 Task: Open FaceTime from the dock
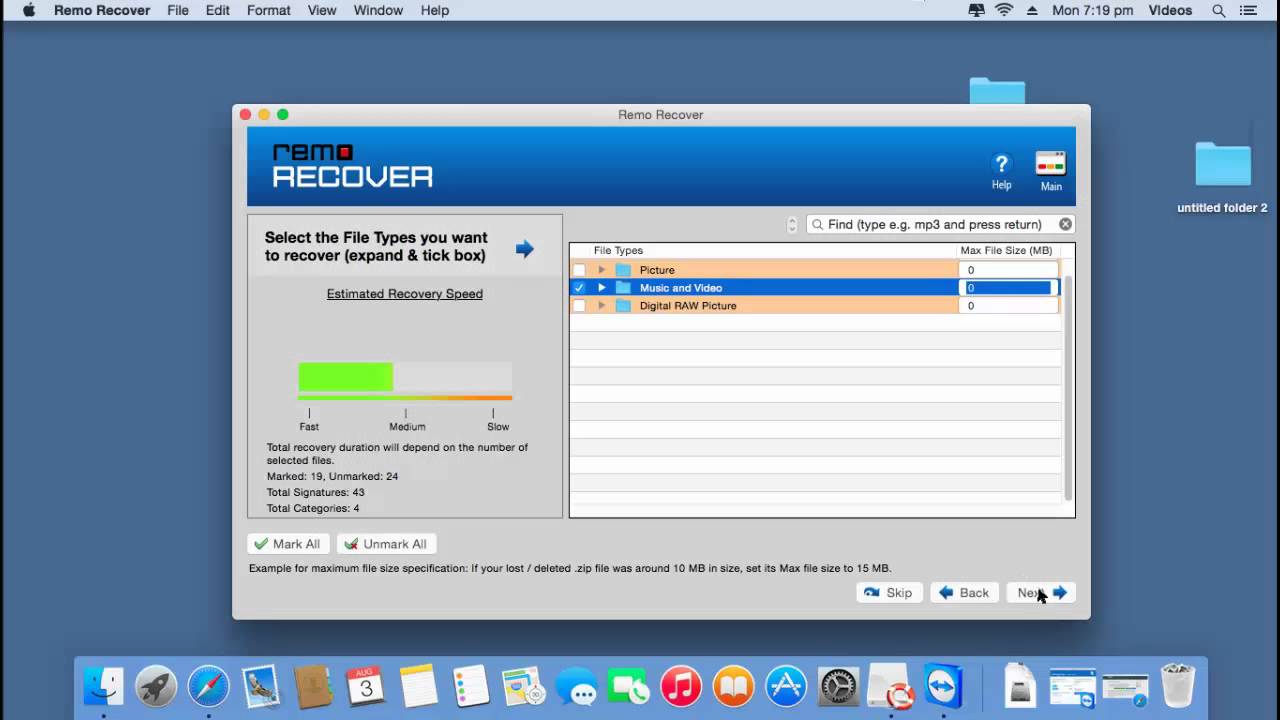[629, 686]
